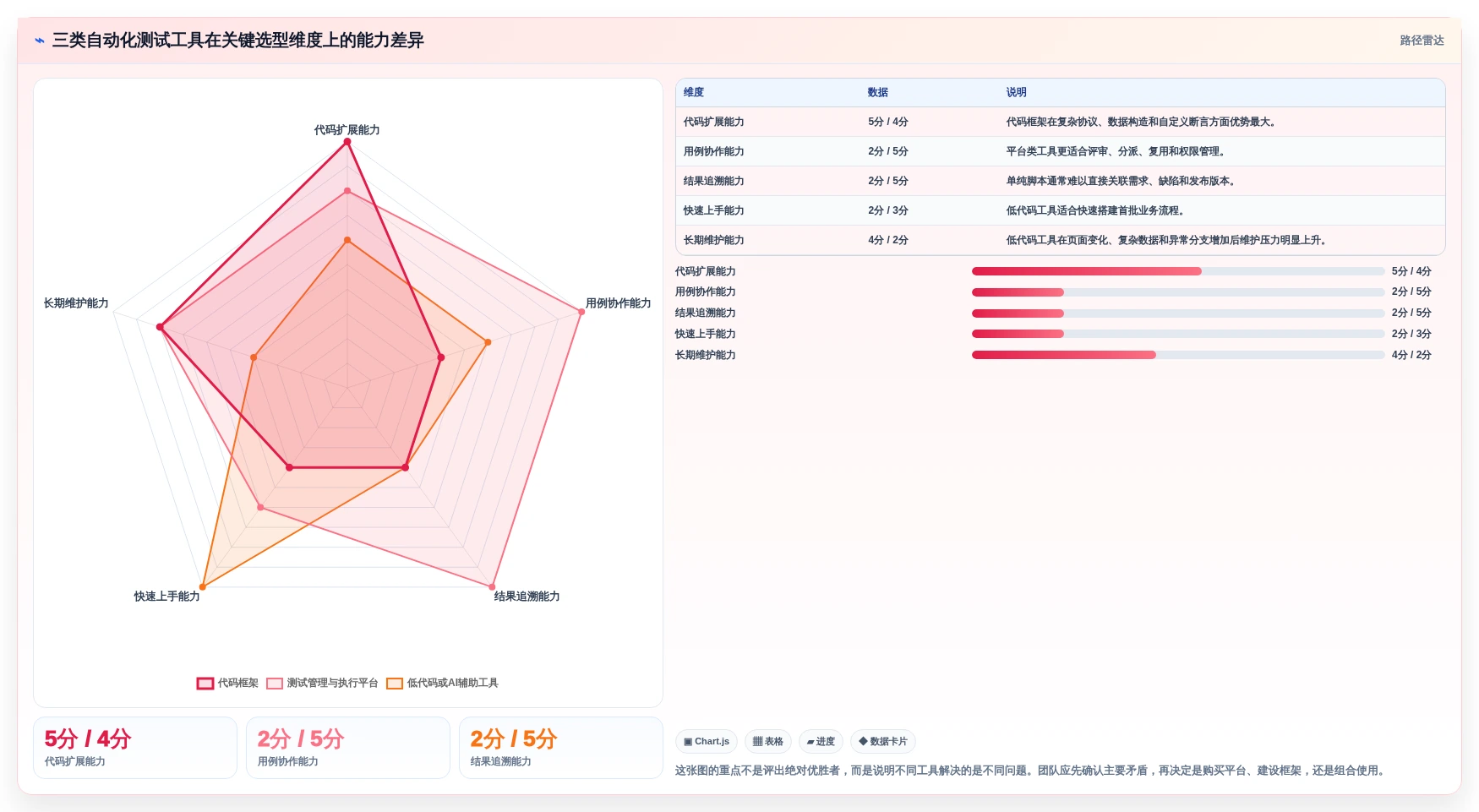Click the 进度 tag chip
1479x812 pixels.
[821, 741]
